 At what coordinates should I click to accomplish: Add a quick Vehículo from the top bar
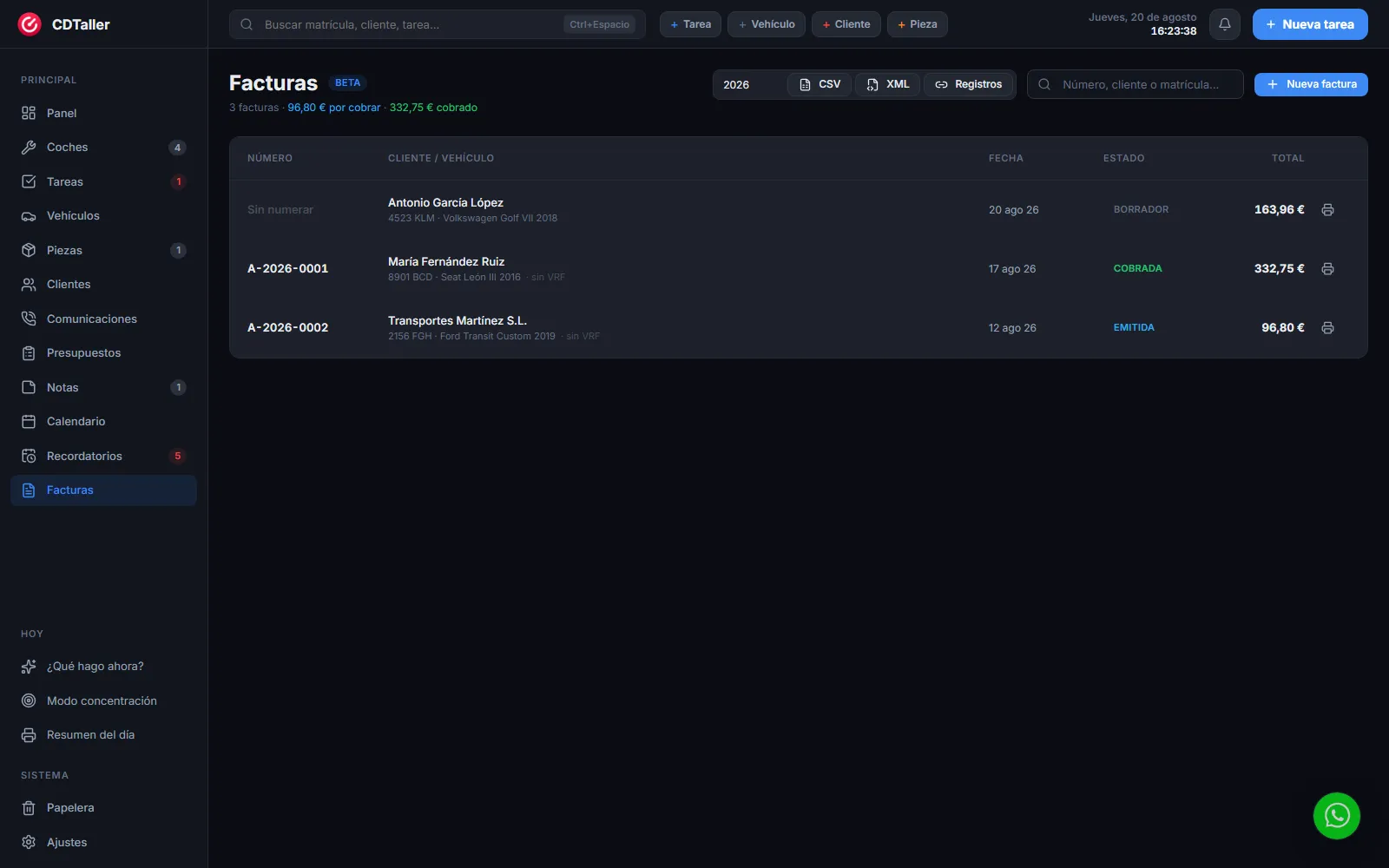[767, 24]
